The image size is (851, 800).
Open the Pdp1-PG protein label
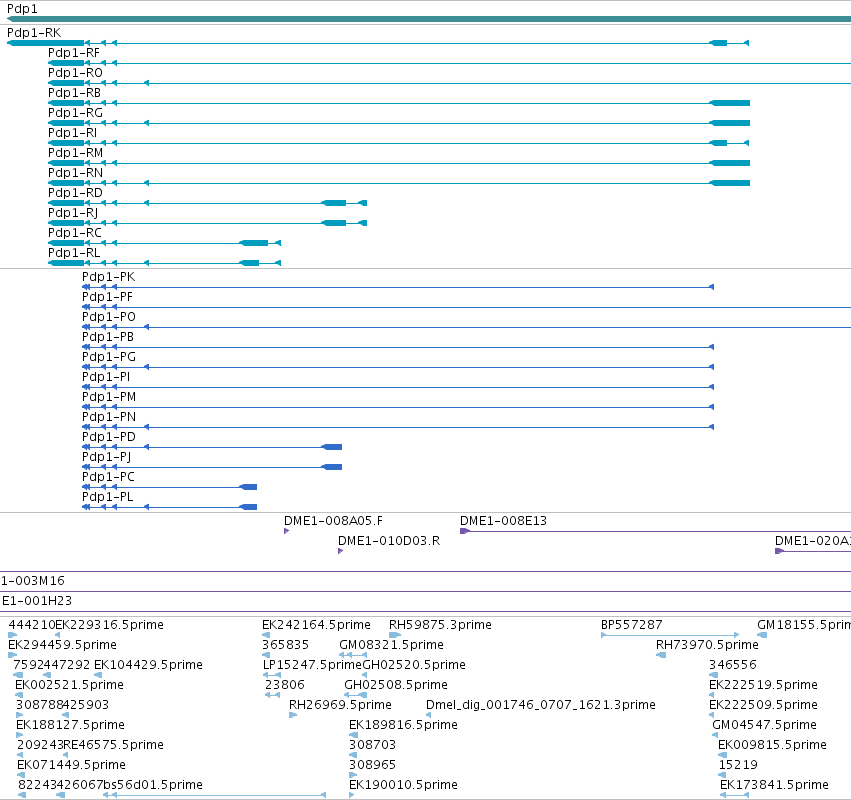click(109, 358)
